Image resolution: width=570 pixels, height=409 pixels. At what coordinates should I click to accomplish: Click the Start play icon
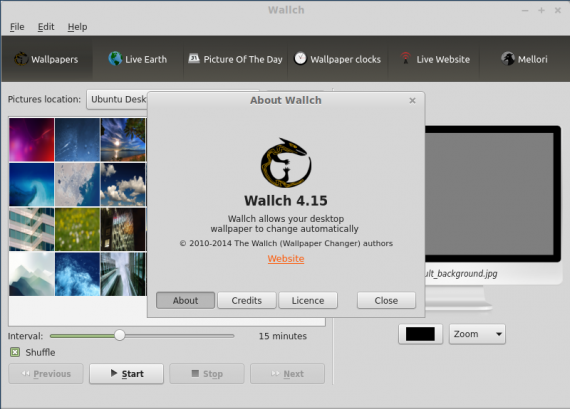(x=114, y=373)
